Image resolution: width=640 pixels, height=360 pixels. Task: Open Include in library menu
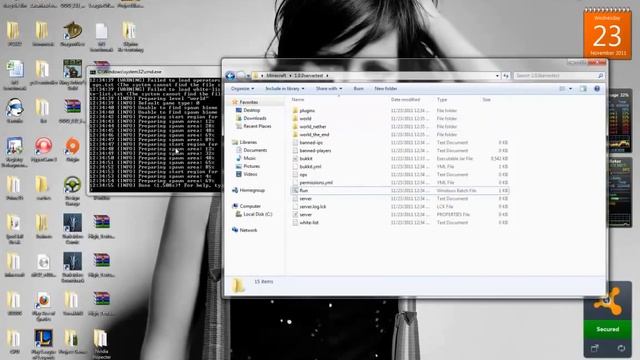coord(284,89)
